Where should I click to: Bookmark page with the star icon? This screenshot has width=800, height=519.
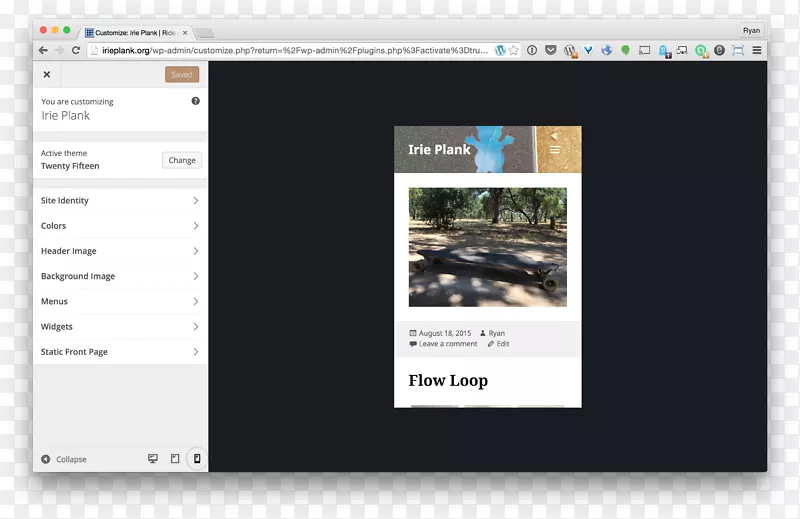[514, 50]
